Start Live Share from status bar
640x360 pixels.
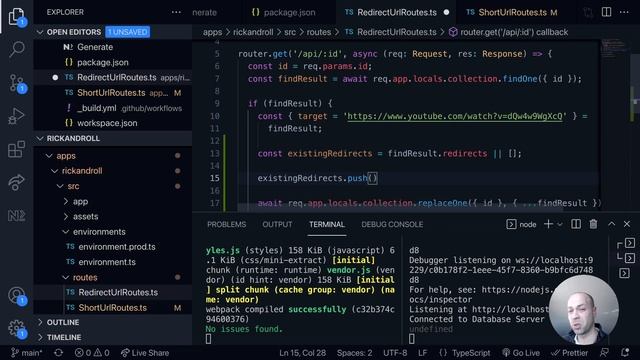pos(145,353)
